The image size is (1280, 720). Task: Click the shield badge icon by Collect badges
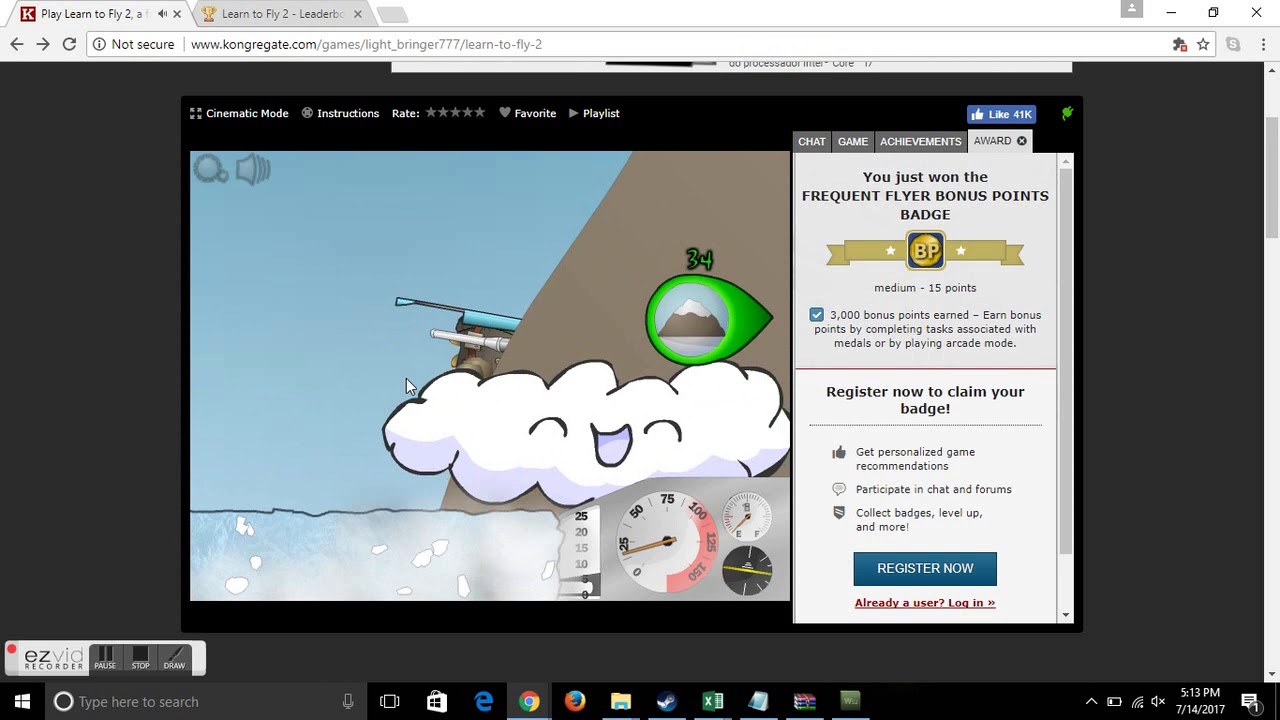point(839,513)
